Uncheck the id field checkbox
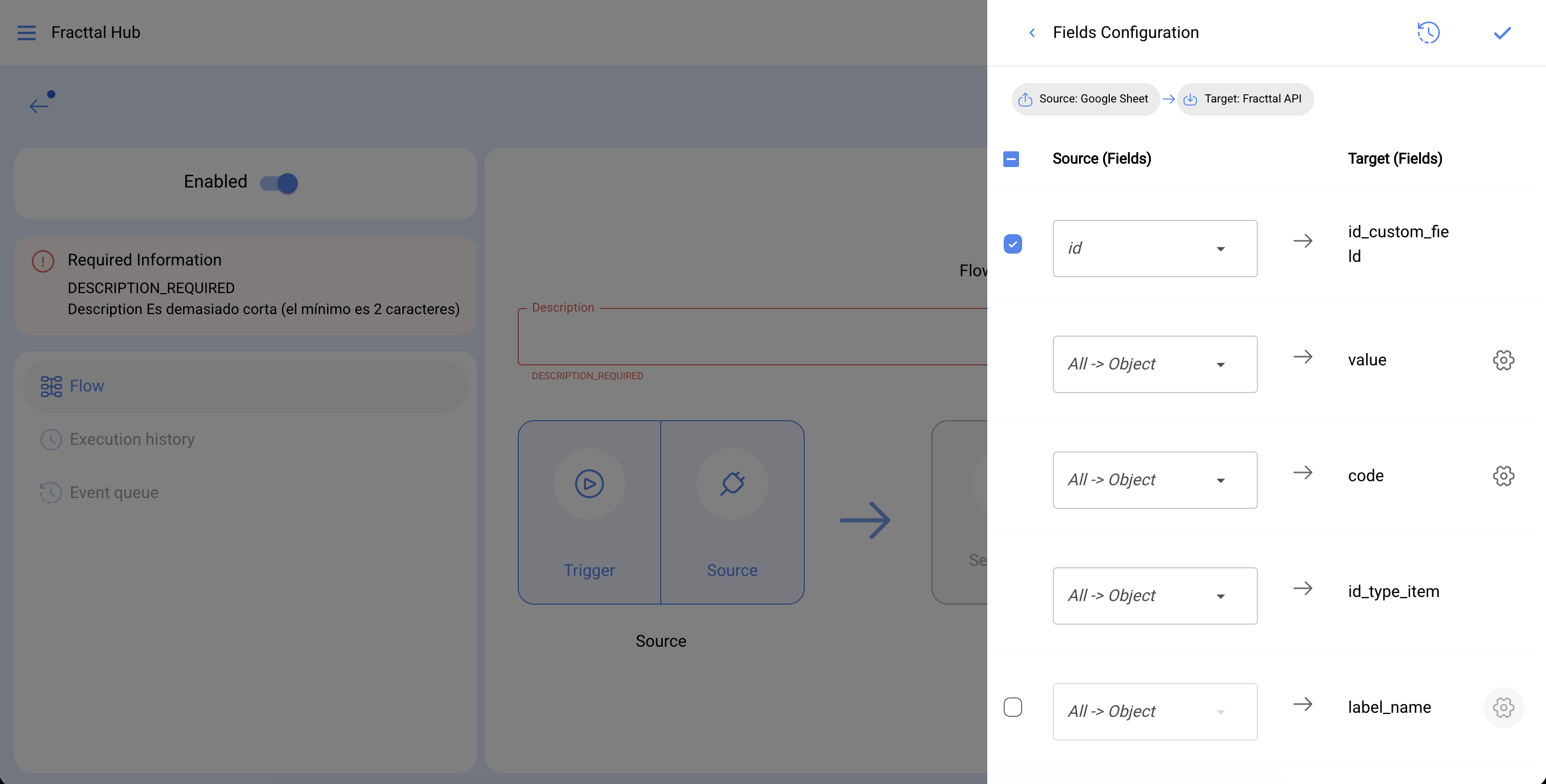 (x=1012, y=244)
